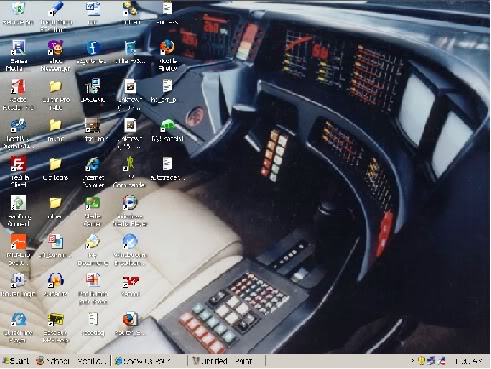Open the Firefox document icon beside the text file
The height and width of the screenshot is (369, 491).
coord(130,319)
